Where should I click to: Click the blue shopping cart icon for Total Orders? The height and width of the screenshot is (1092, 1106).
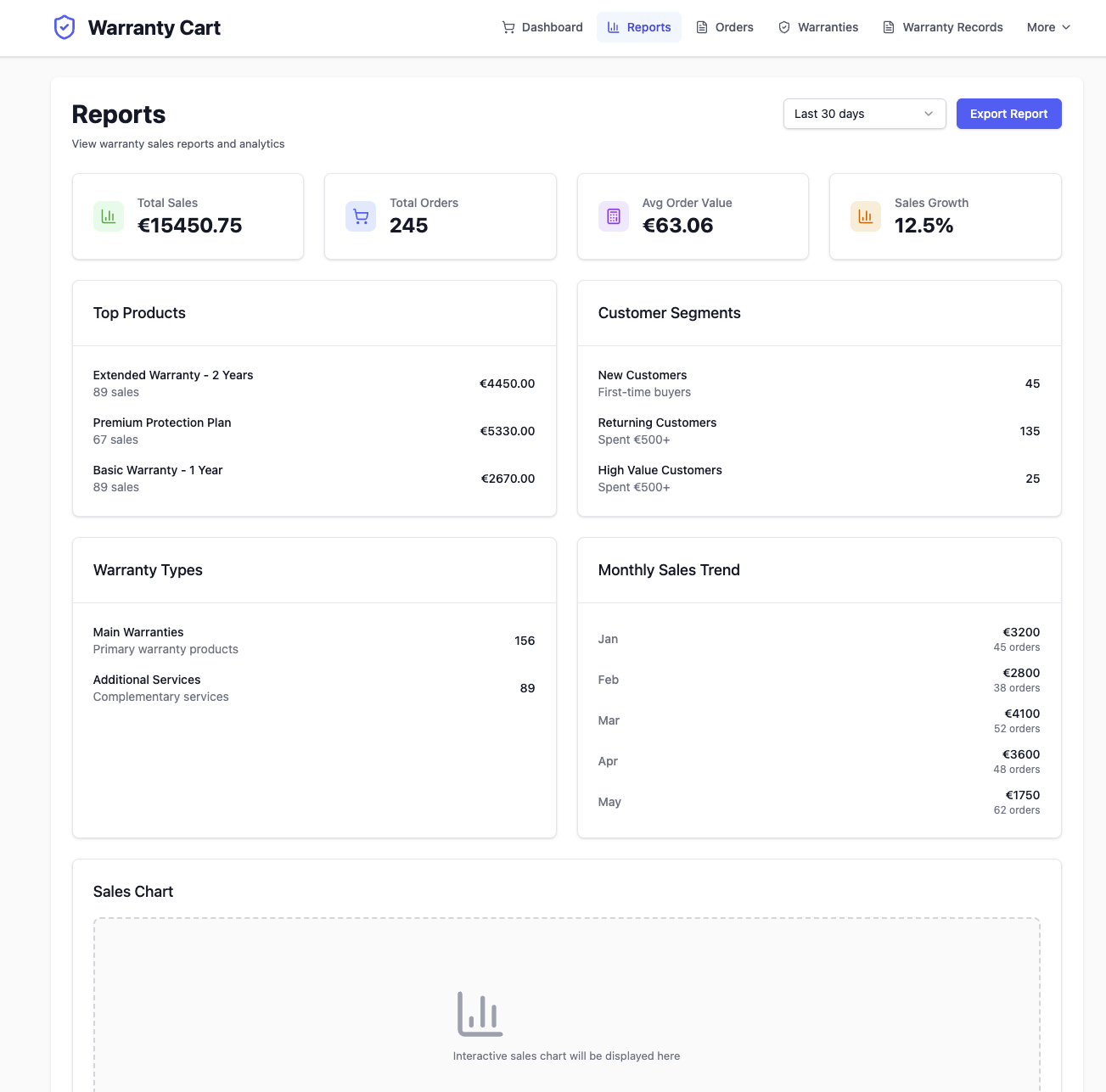360,216
